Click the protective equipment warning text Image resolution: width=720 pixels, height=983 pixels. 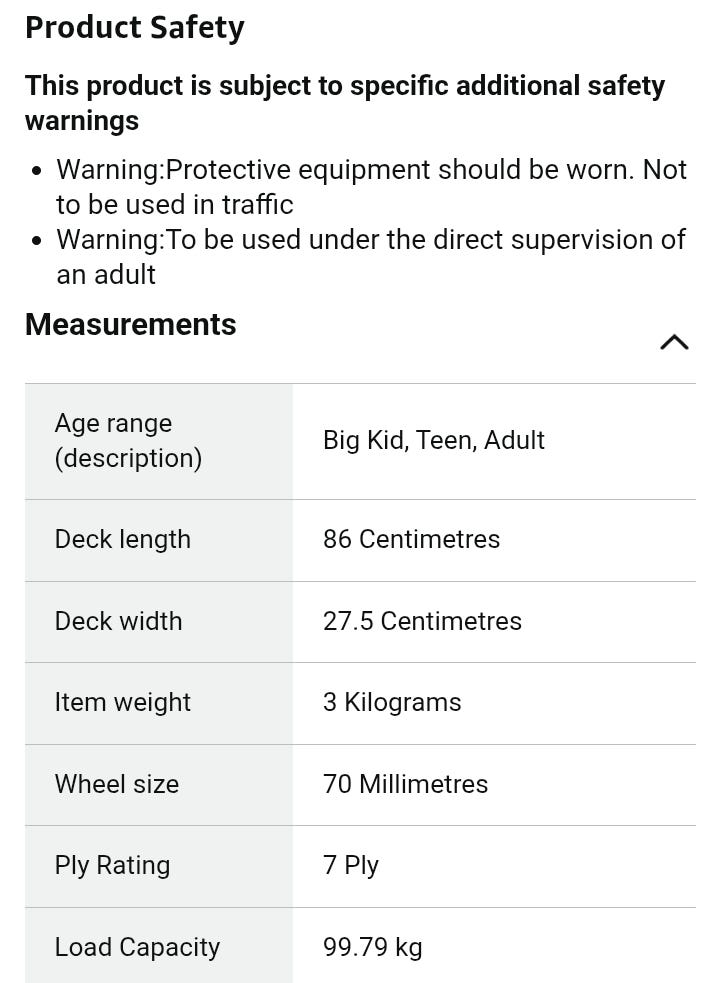370,187
